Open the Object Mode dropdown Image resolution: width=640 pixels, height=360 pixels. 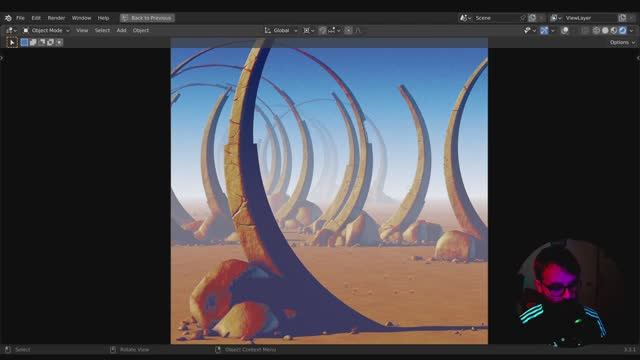46,30
